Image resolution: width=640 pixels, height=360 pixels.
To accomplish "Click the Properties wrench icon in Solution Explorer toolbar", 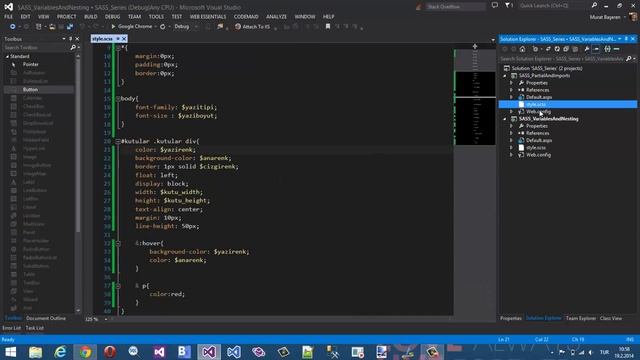I will [587, 49].
